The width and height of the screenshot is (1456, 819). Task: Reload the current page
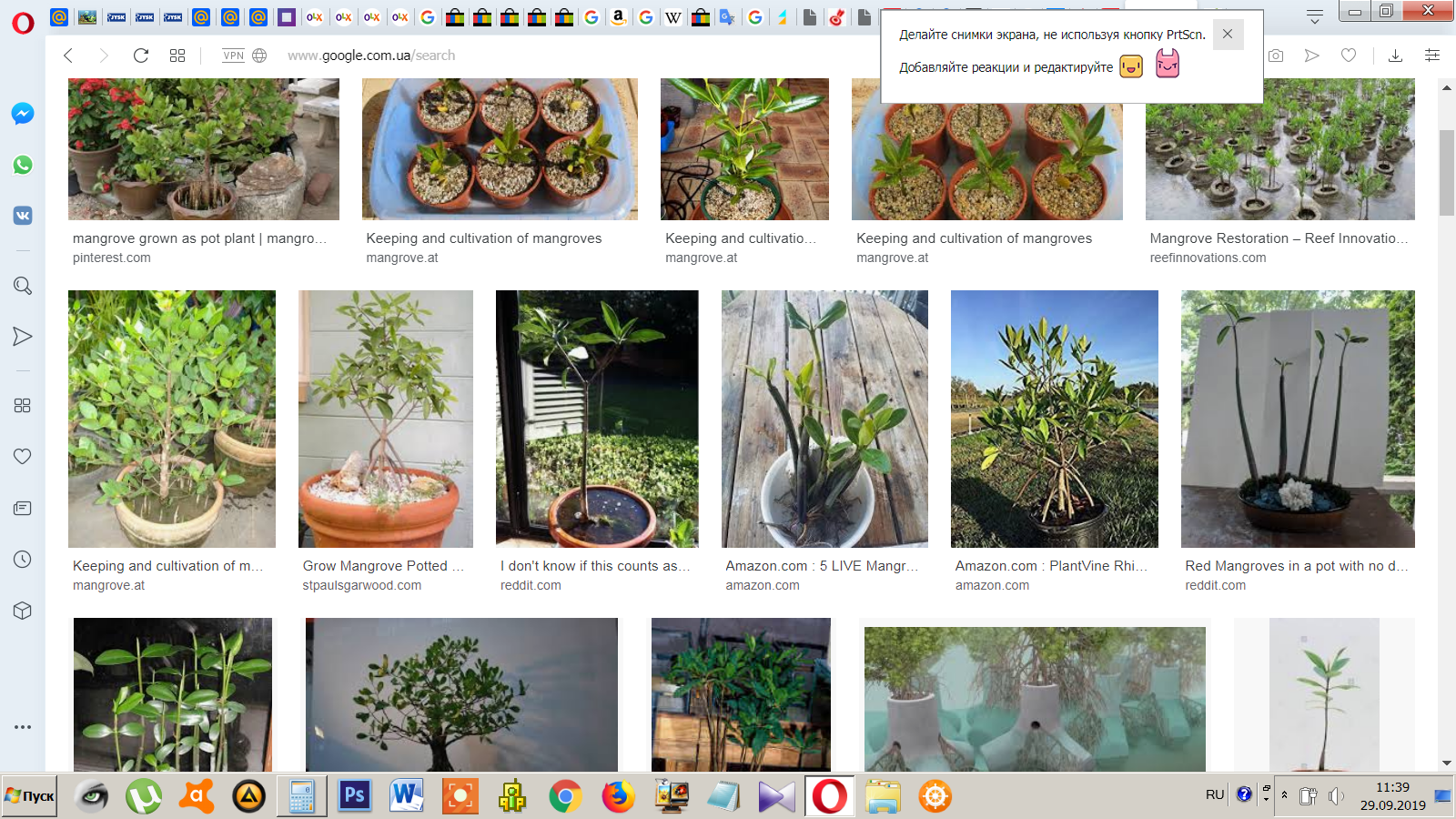(141, 56)
